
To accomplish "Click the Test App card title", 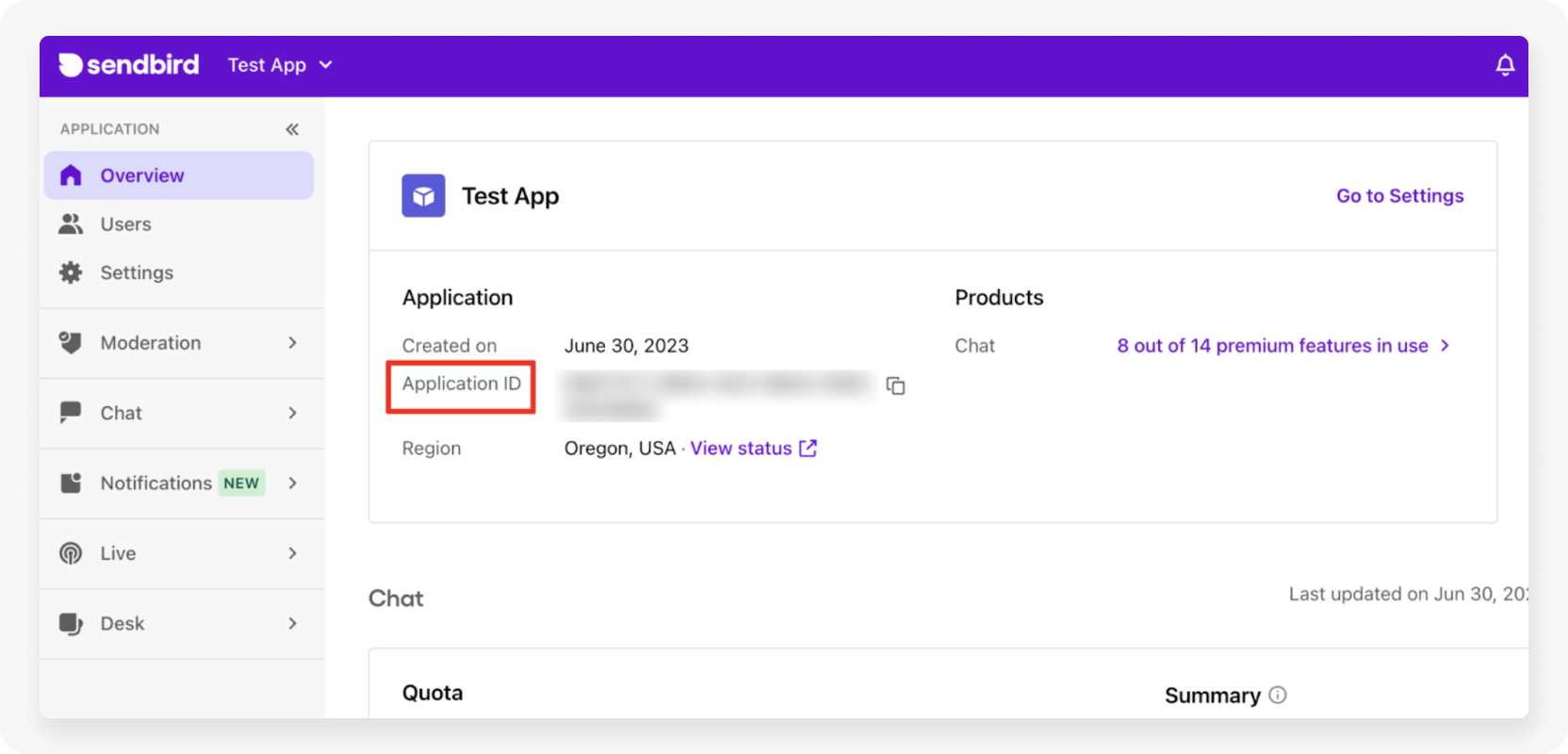I will 510,196.
